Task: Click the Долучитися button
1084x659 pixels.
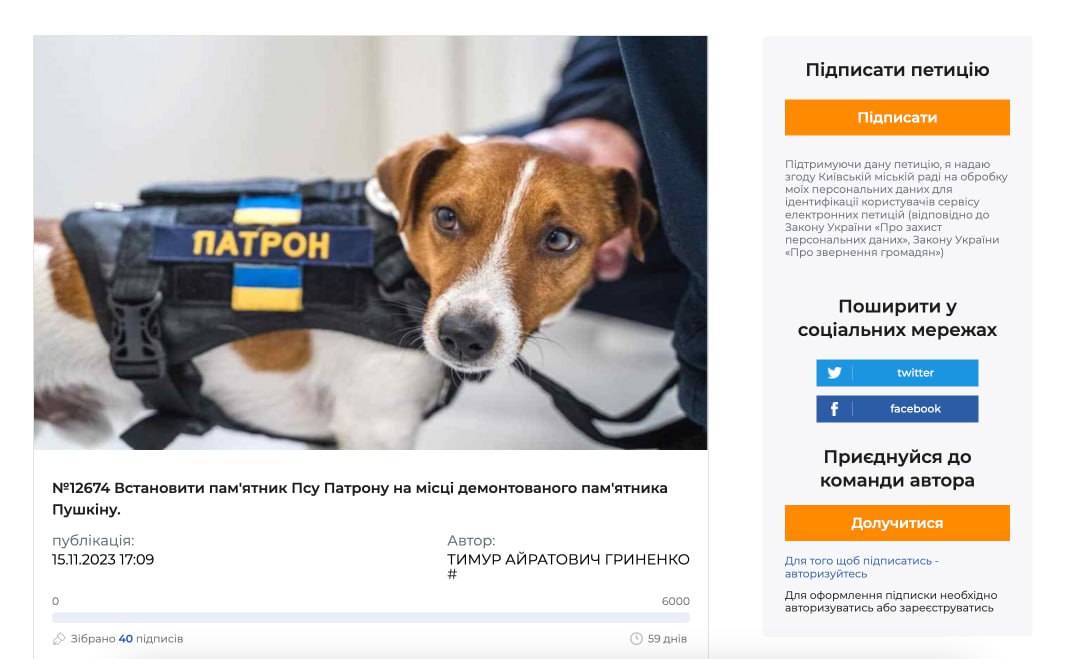Action: tap(897, 523)
